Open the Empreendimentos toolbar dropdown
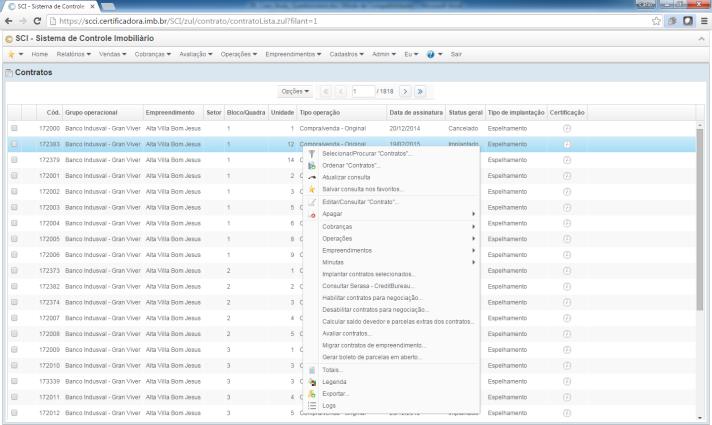This screenshot has width=712, height=425. click(x=293, y=54)
